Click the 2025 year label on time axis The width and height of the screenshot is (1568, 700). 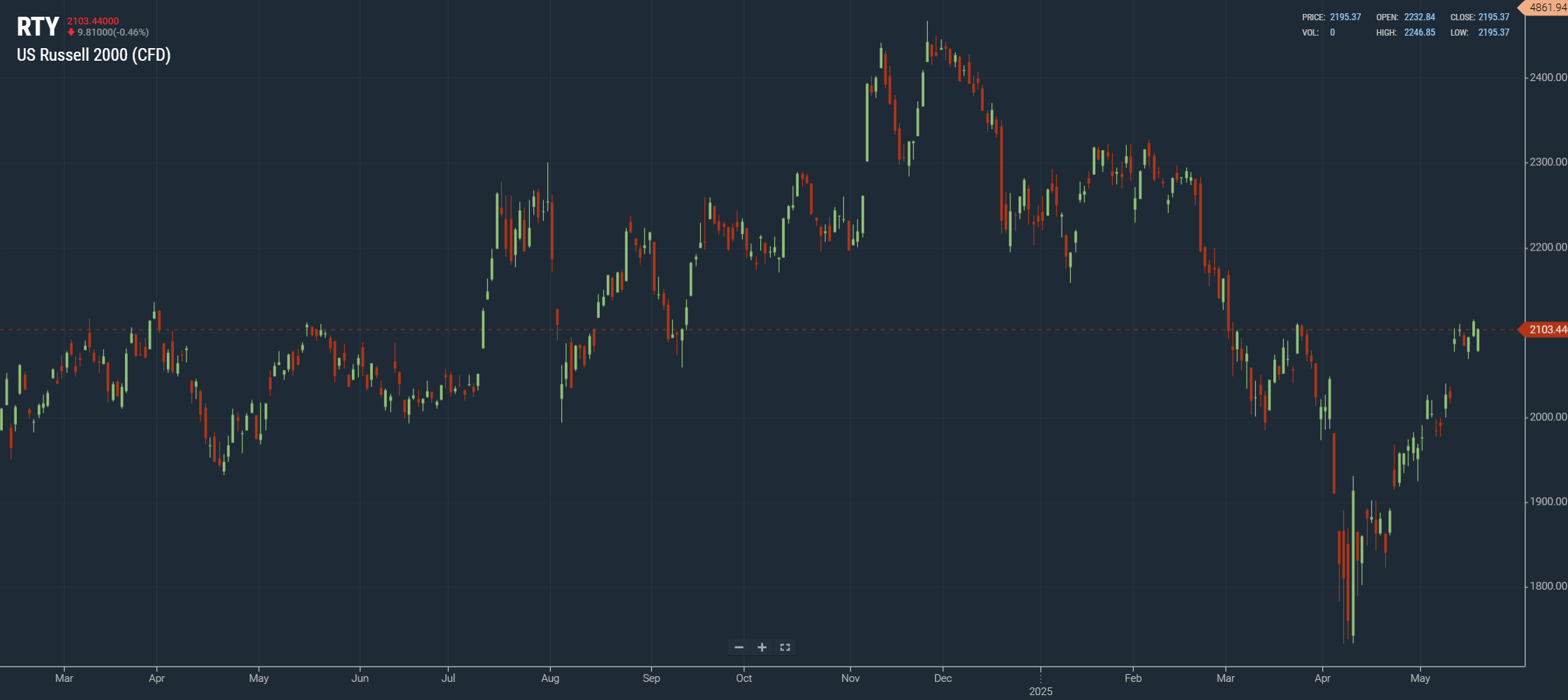[1040, 691]
